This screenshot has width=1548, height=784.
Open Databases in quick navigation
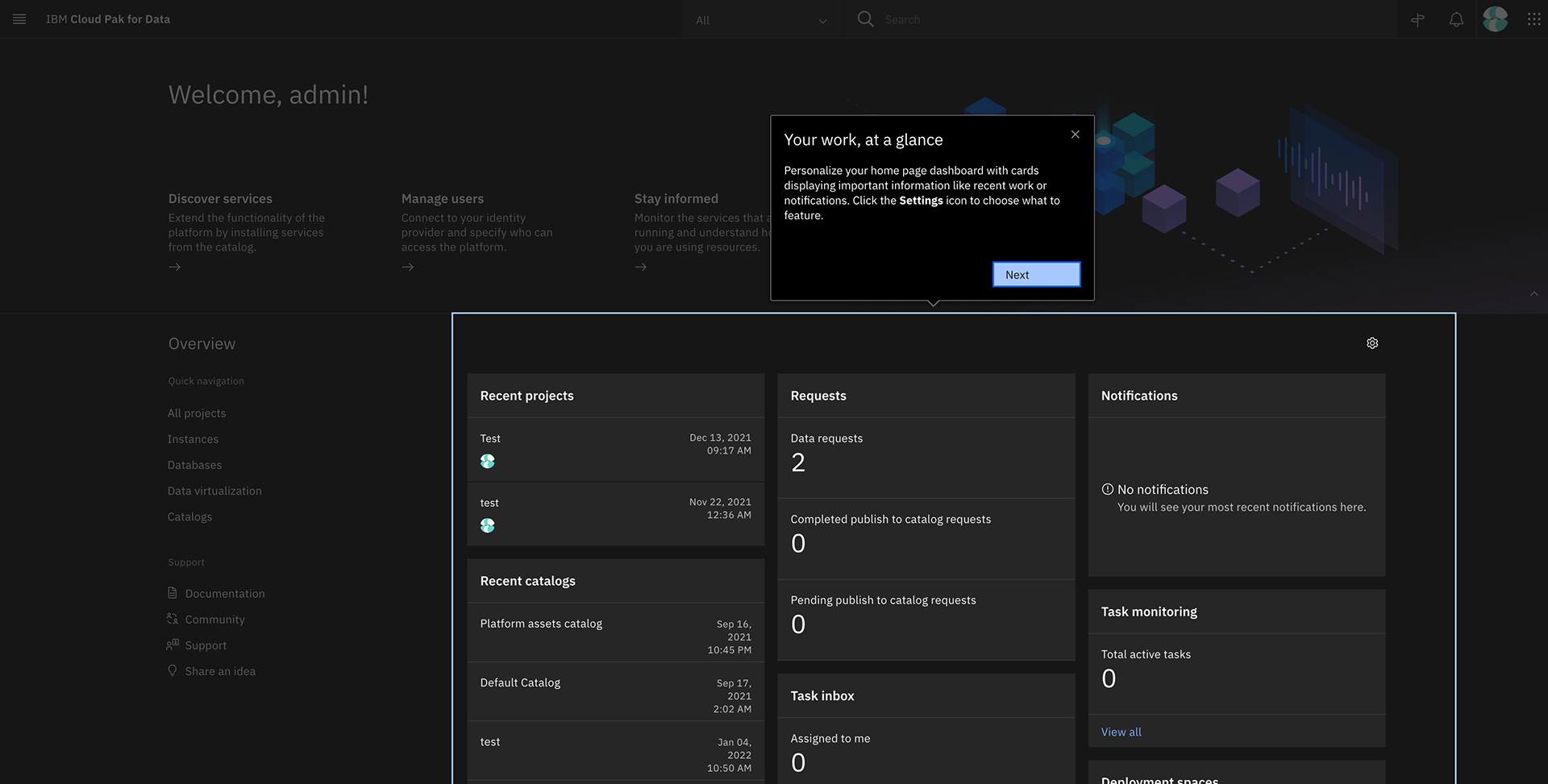point(194,465)
